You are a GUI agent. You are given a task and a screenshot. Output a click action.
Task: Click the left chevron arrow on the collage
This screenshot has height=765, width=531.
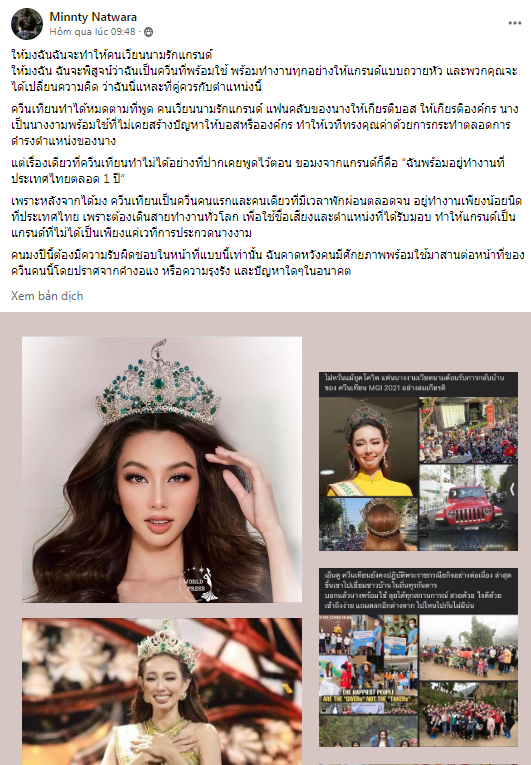pyautogui.click(x=512, y=489)
